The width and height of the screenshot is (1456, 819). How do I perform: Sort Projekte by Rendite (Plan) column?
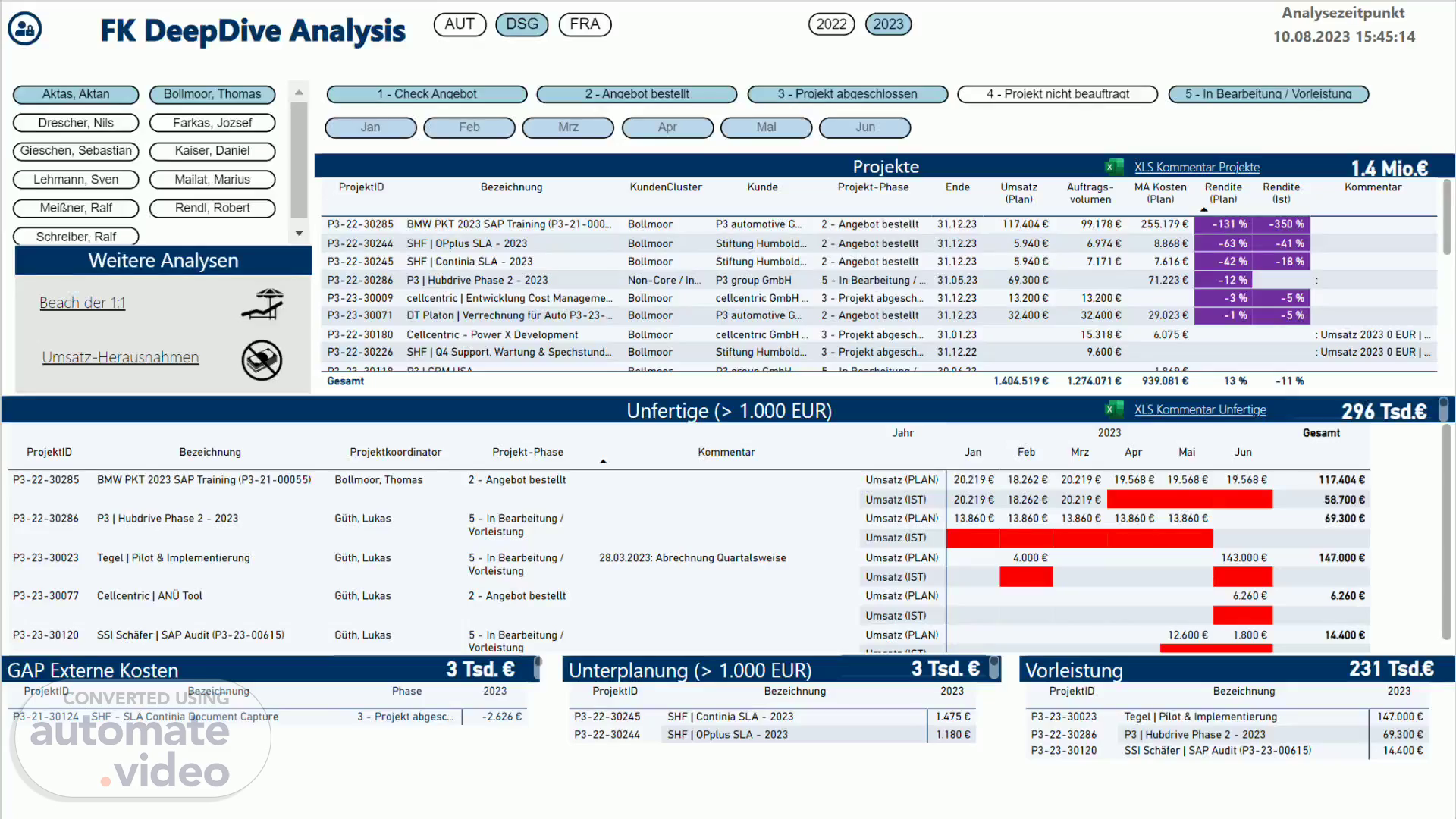tap(1223, 193)
